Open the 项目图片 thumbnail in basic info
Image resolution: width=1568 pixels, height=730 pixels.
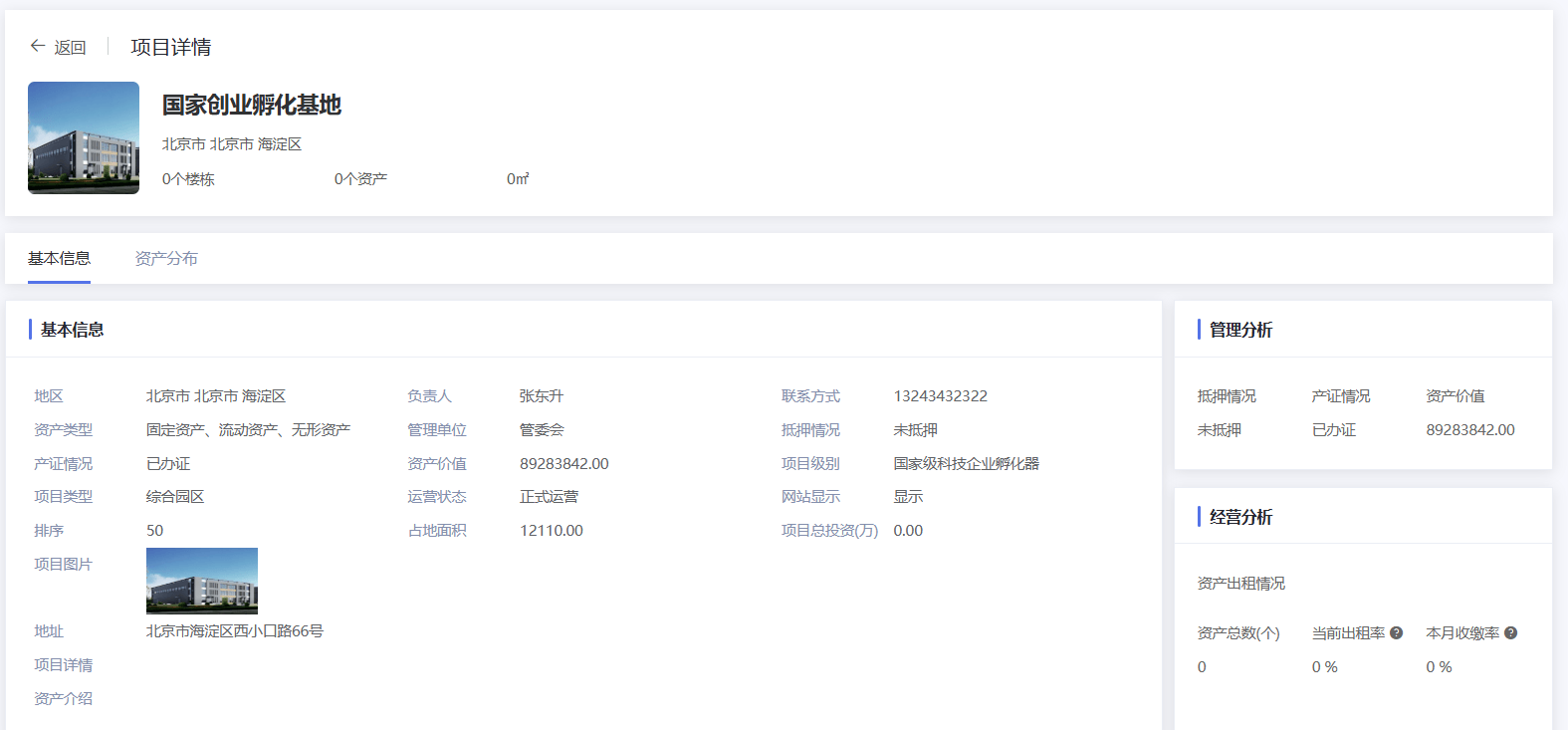[202, 581]
